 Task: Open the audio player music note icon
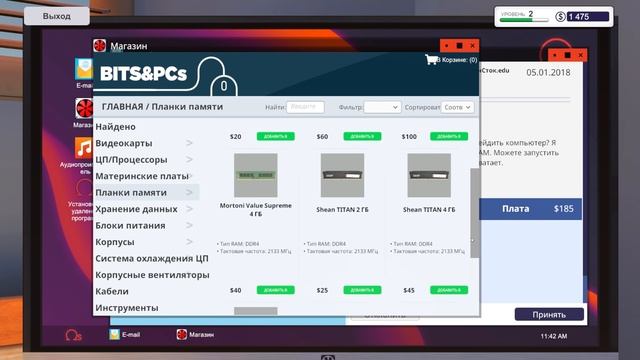pyautogui.click(x=84, y=148)
